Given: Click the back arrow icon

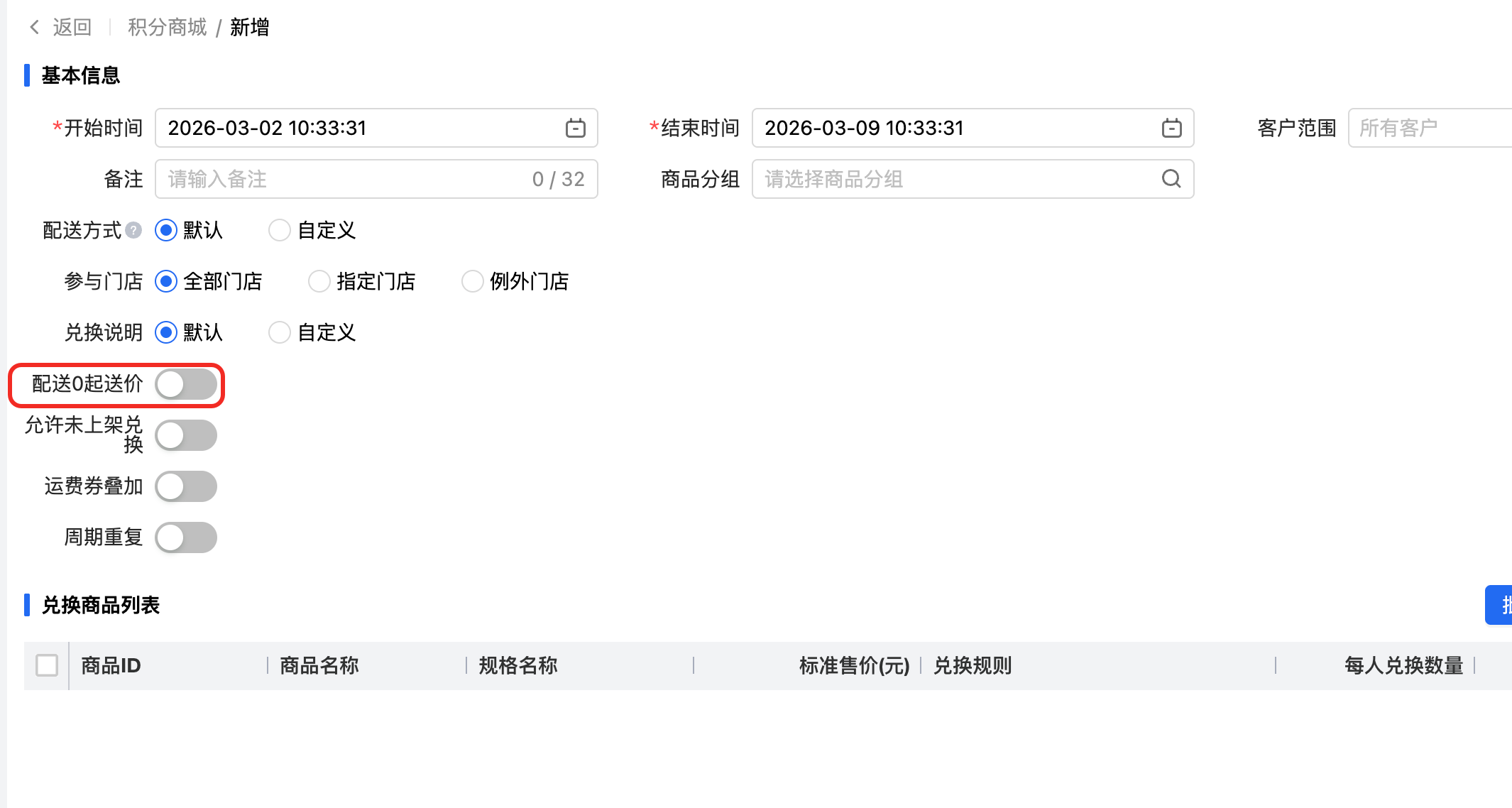Looking at the screenshot, I should coord(34,27).
